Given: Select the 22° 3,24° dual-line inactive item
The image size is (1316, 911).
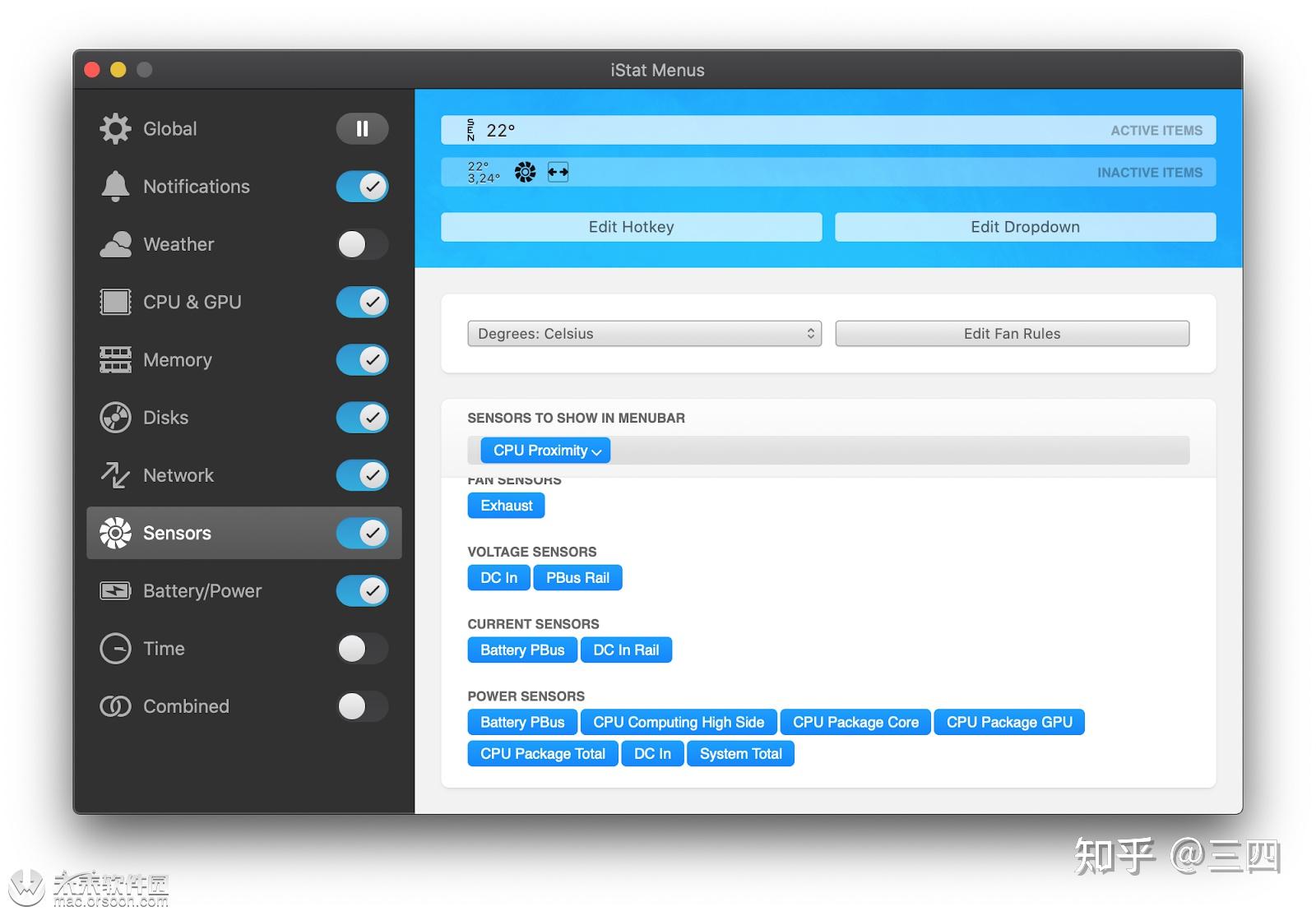Looking at the screenshot, I should pos(484,172).
